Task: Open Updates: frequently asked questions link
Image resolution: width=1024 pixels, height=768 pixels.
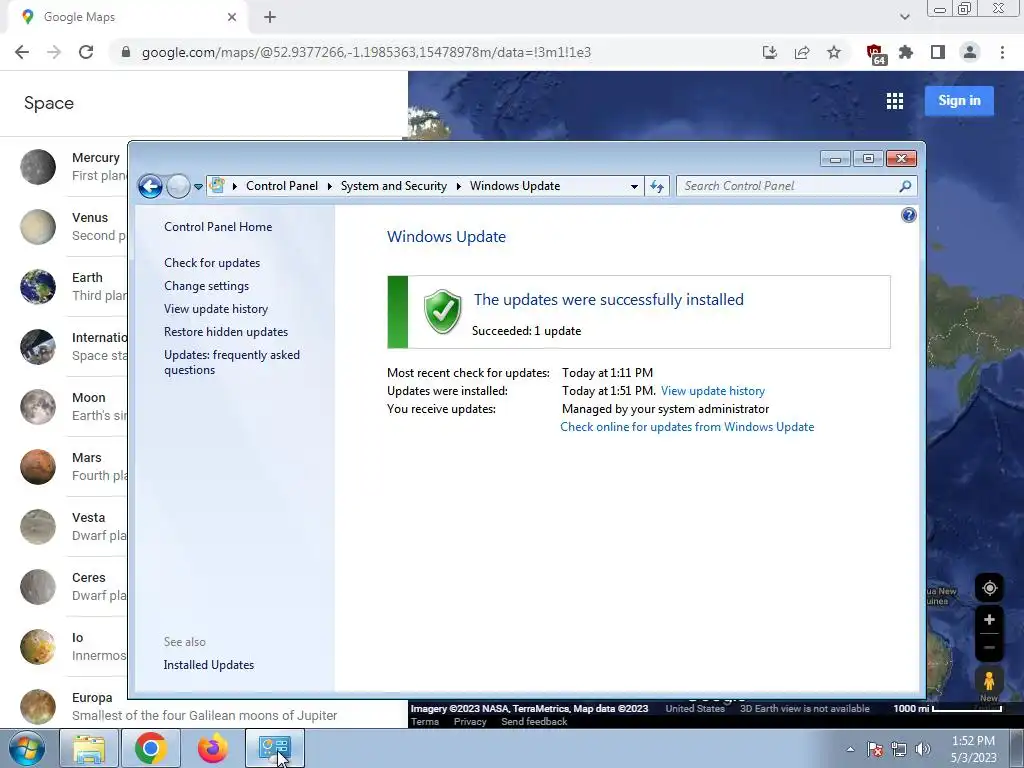Action: [x=232, y=362]
